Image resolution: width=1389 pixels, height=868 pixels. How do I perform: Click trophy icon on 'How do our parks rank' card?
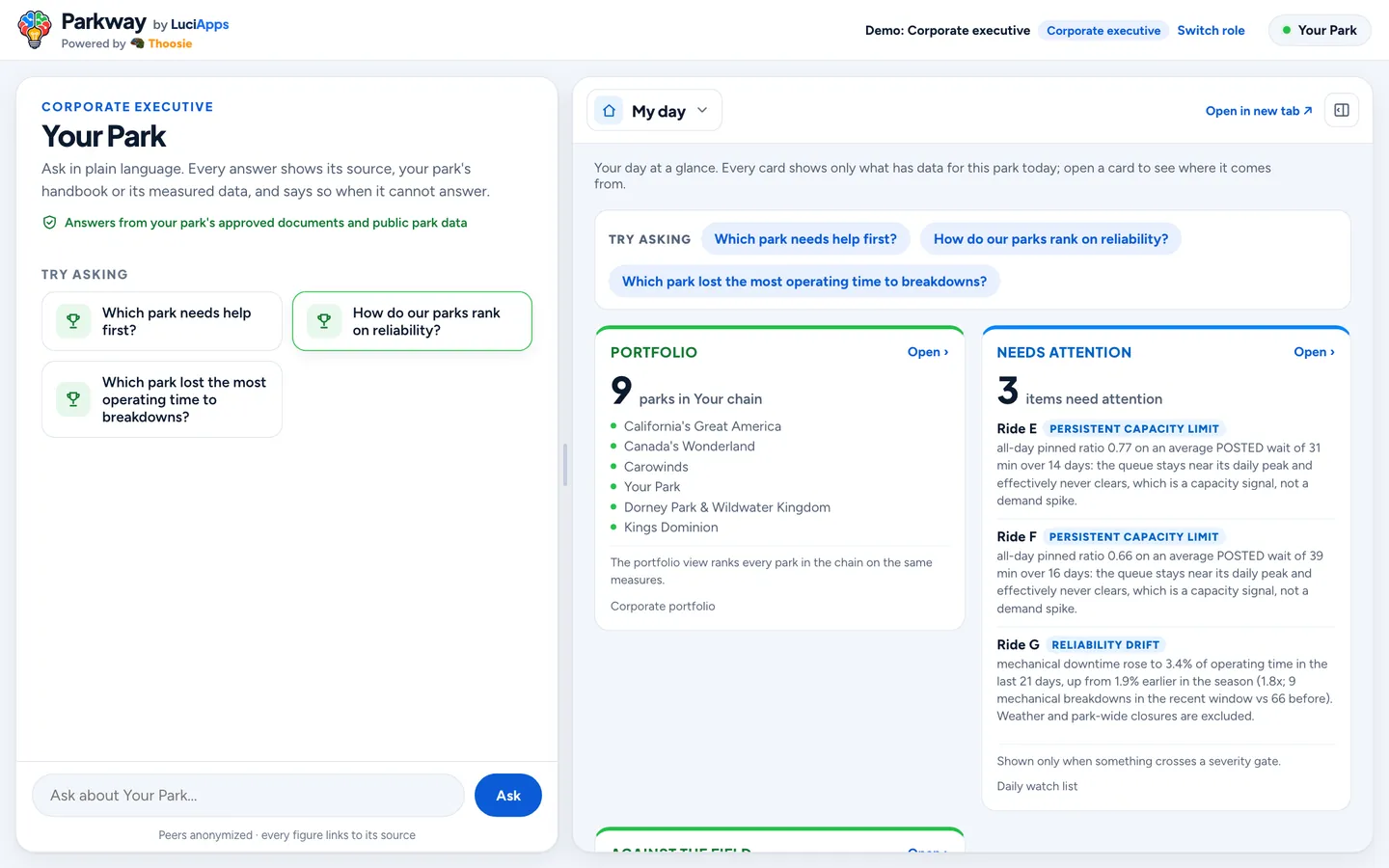324,321
